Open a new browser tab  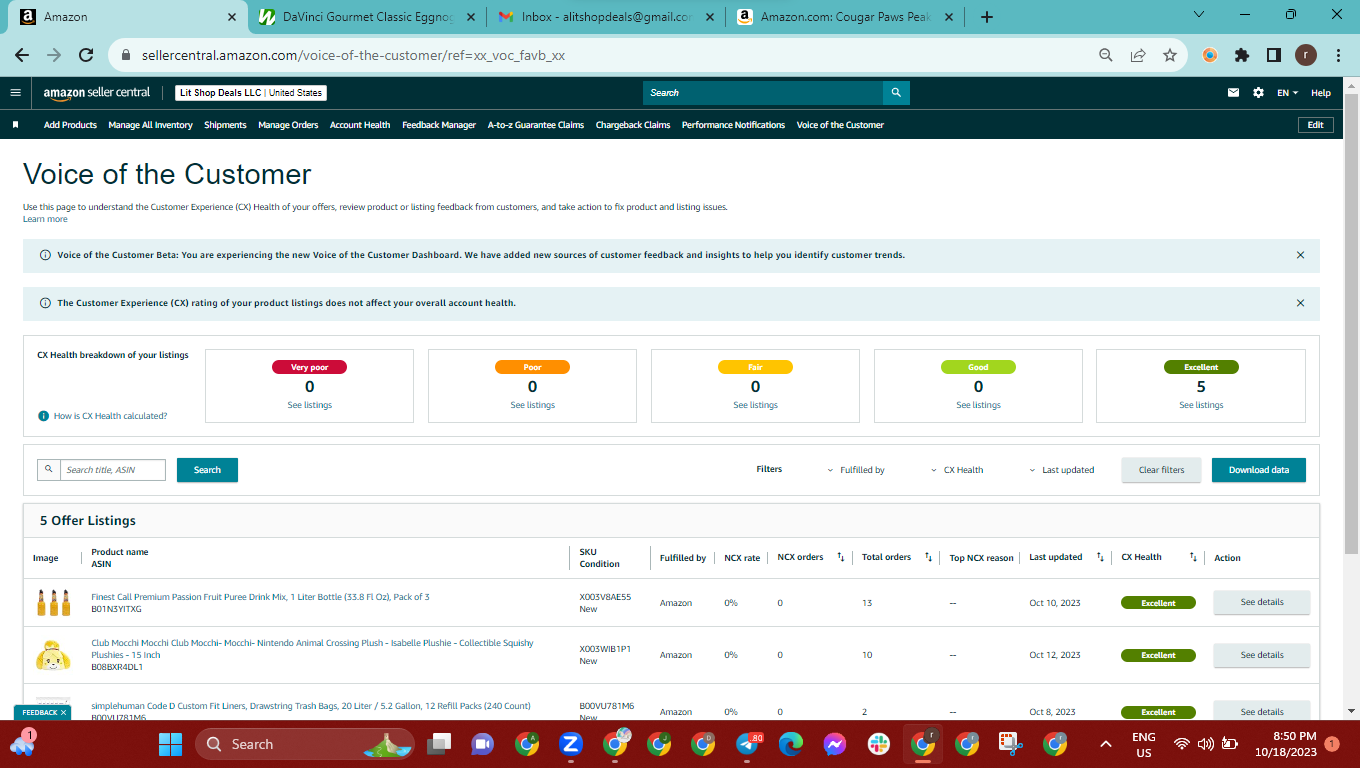[x=987, y=17]
